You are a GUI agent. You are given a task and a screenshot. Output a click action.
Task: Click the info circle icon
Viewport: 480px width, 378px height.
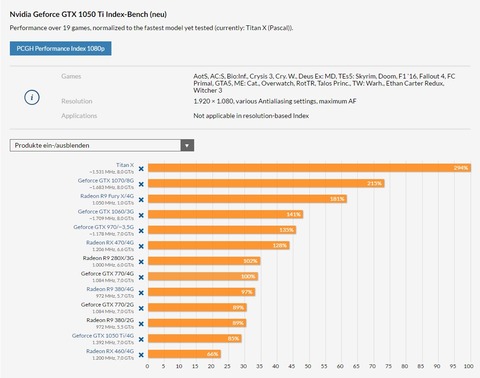point(32,97)
